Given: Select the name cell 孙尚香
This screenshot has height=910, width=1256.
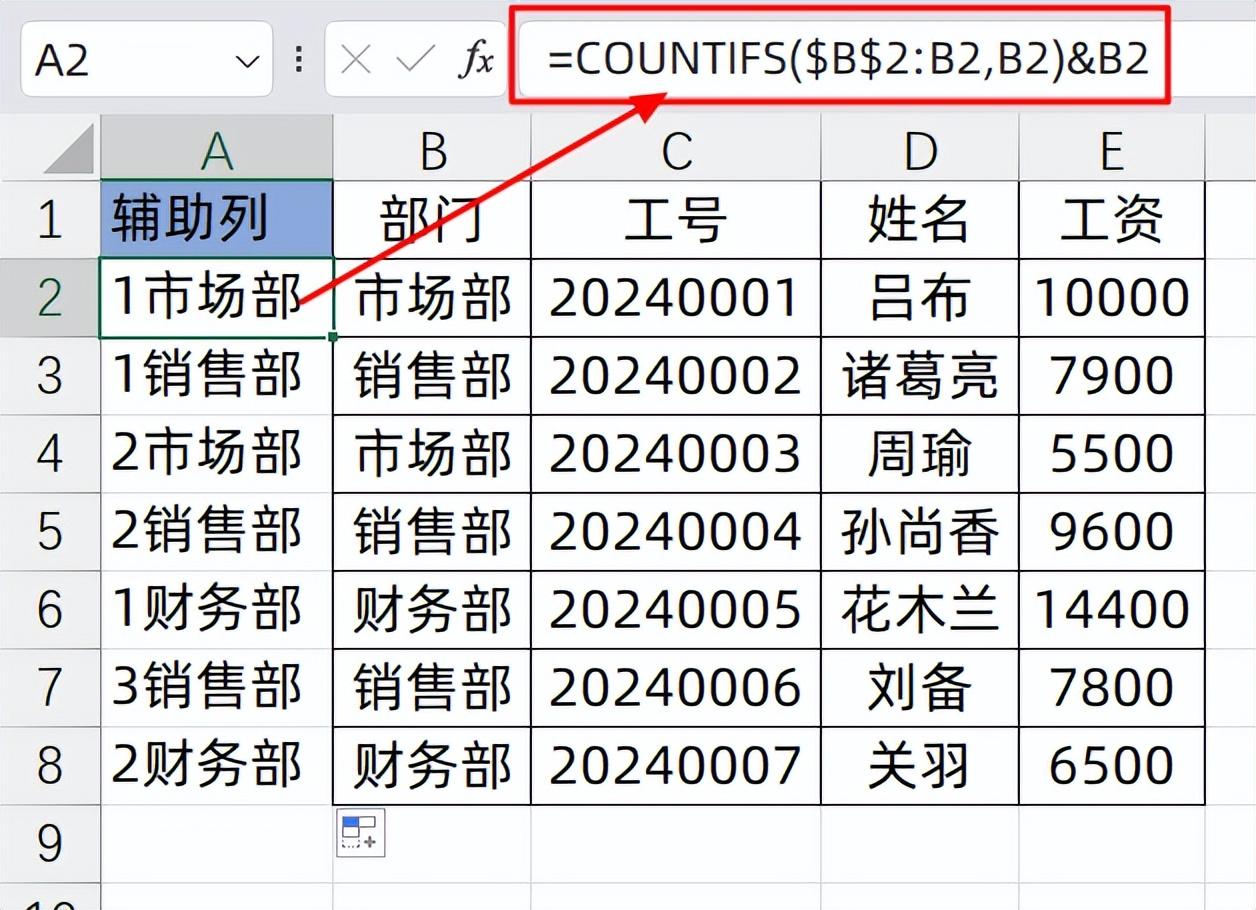Looking at the screenshot, I should pyautogui.click(x=919, y=531).
